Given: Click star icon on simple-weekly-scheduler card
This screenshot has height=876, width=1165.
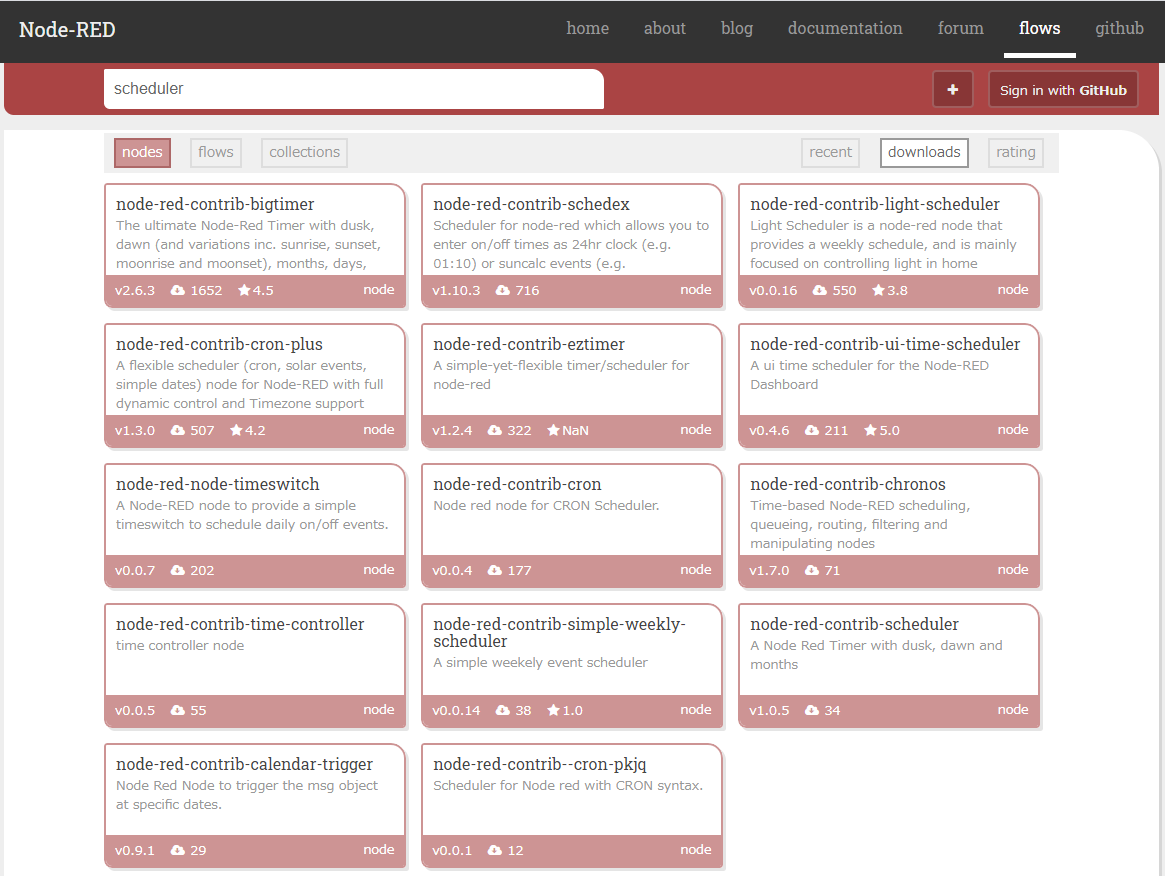Looking at the screenshot, I should tap(554, 710).
